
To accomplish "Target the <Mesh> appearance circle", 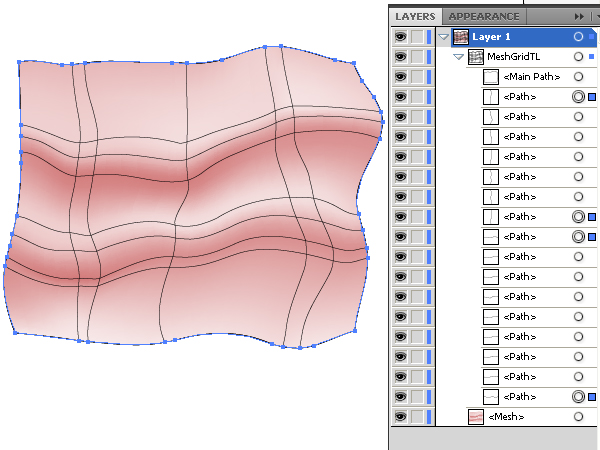I will (578, 416).
